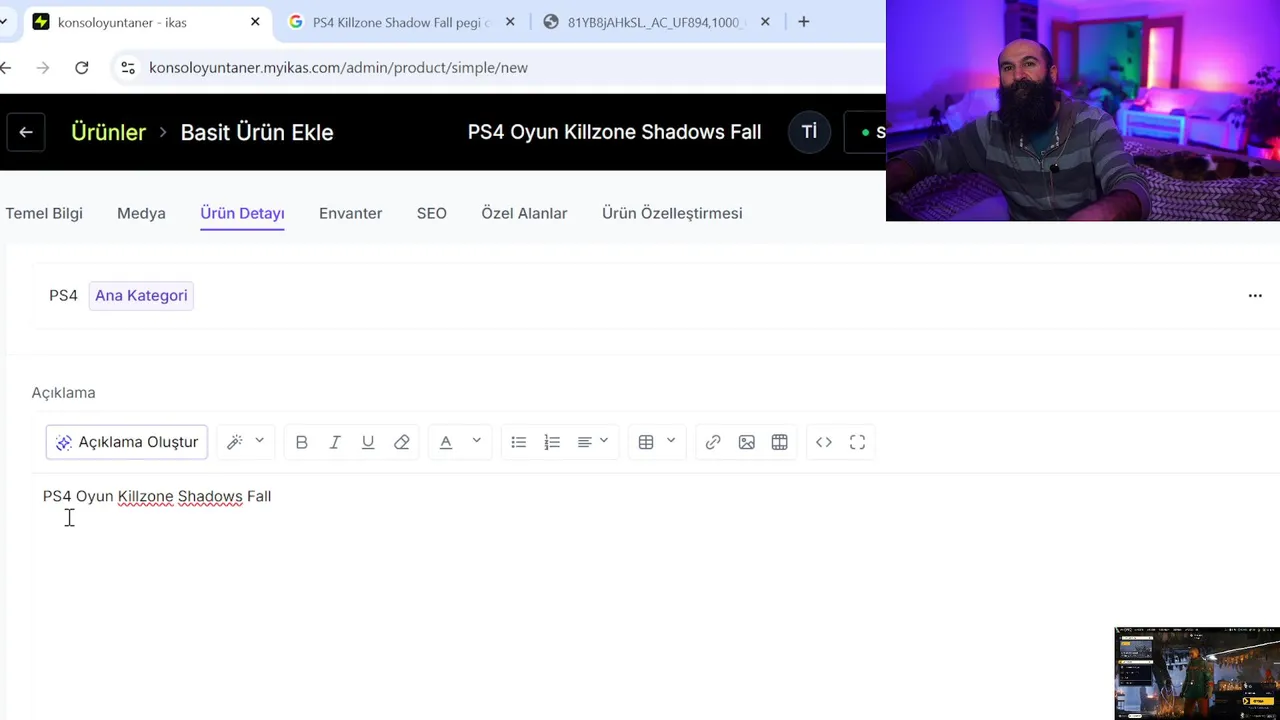This screenshot has width=1280, height=720.
Task: Open the Özel Alanlar tab
Action: click(x=524, y=213)
